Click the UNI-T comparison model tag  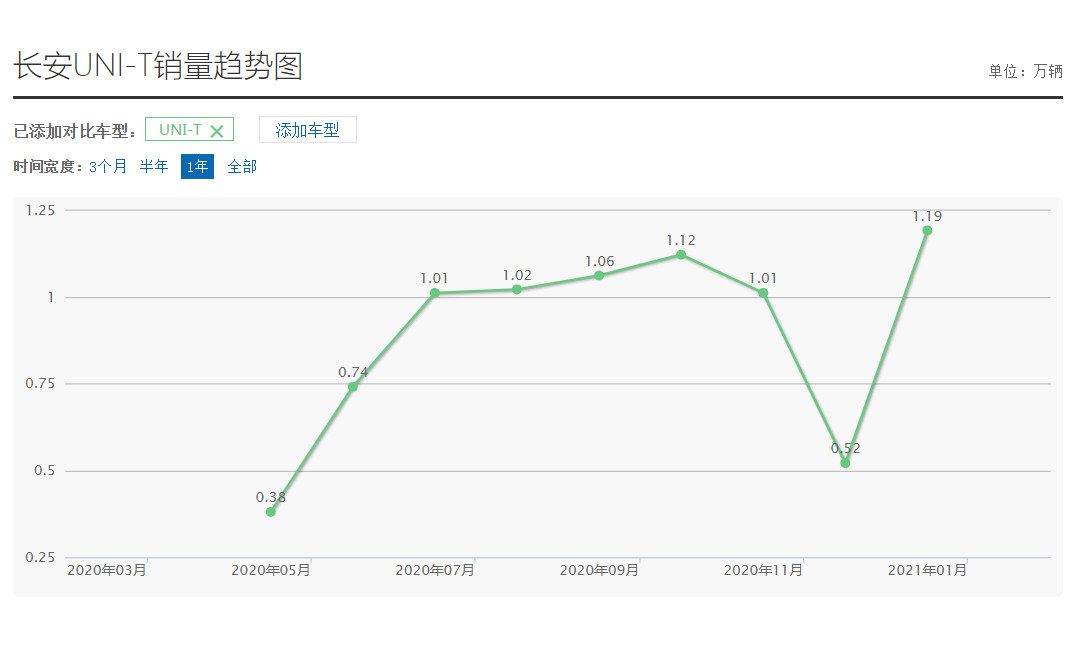coord(180,130)
